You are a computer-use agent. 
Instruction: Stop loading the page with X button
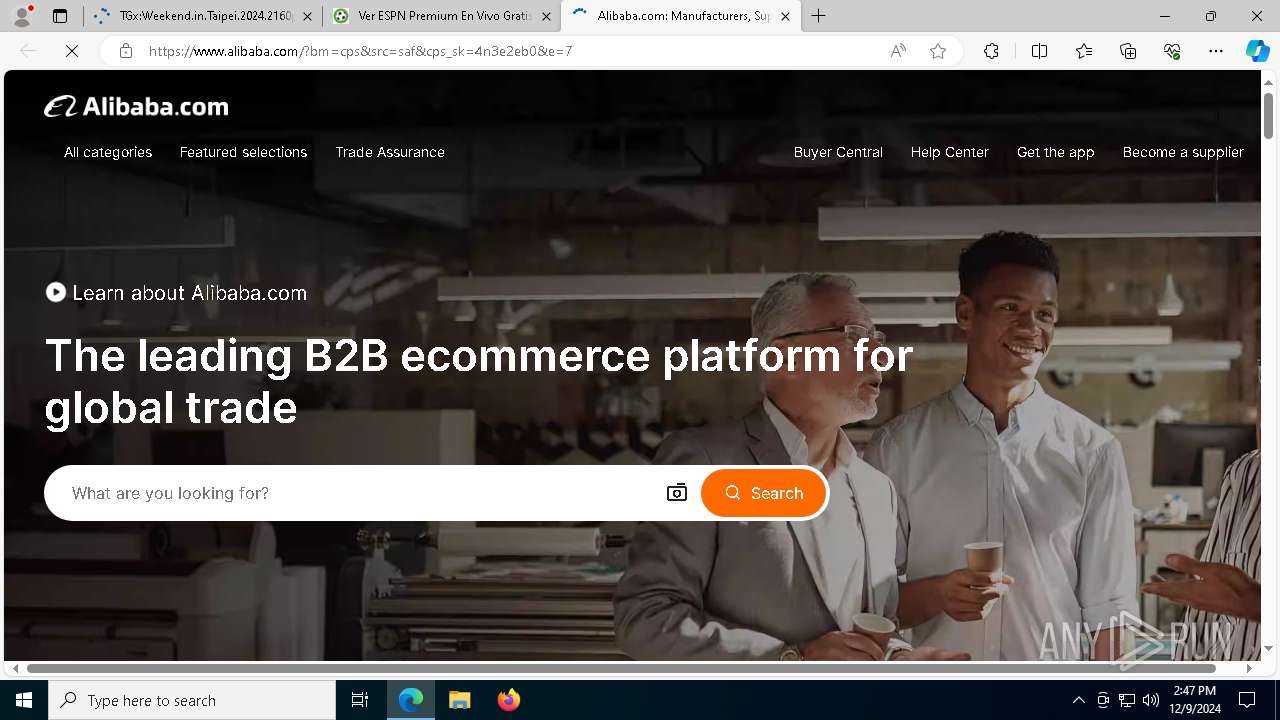pos(72,51)
